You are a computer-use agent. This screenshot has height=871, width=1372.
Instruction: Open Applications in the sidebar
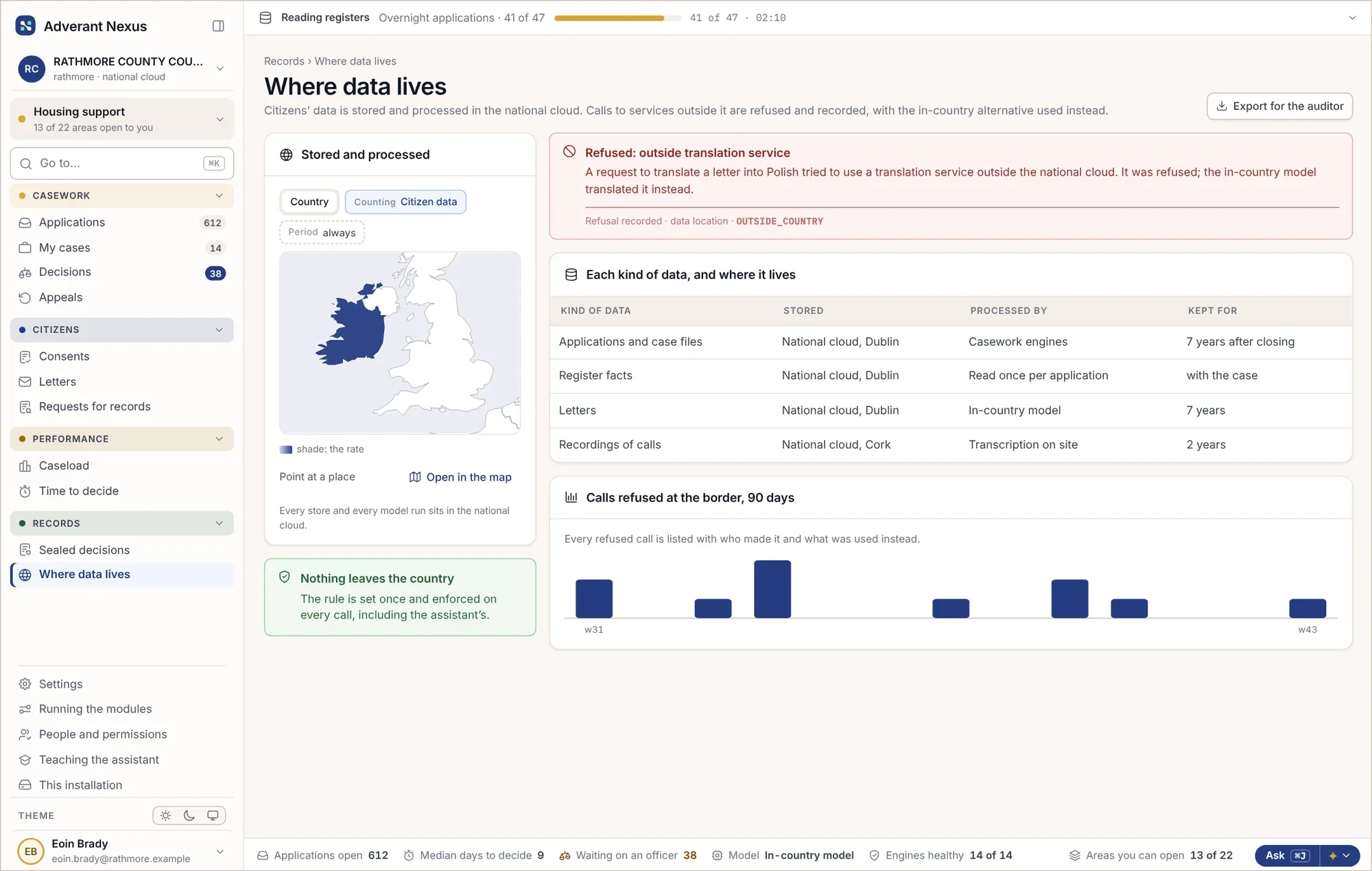pos(122,222)
